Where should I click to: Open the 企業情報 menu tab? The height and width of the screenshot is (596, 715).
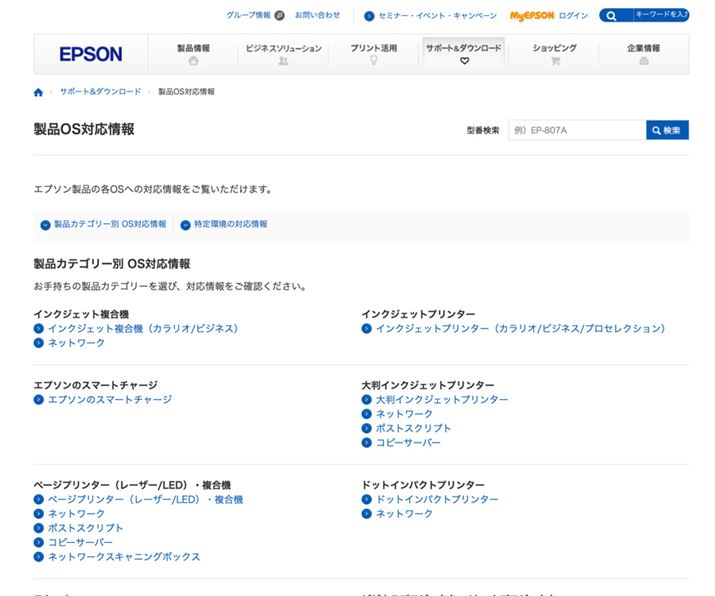tap(643, 53)
